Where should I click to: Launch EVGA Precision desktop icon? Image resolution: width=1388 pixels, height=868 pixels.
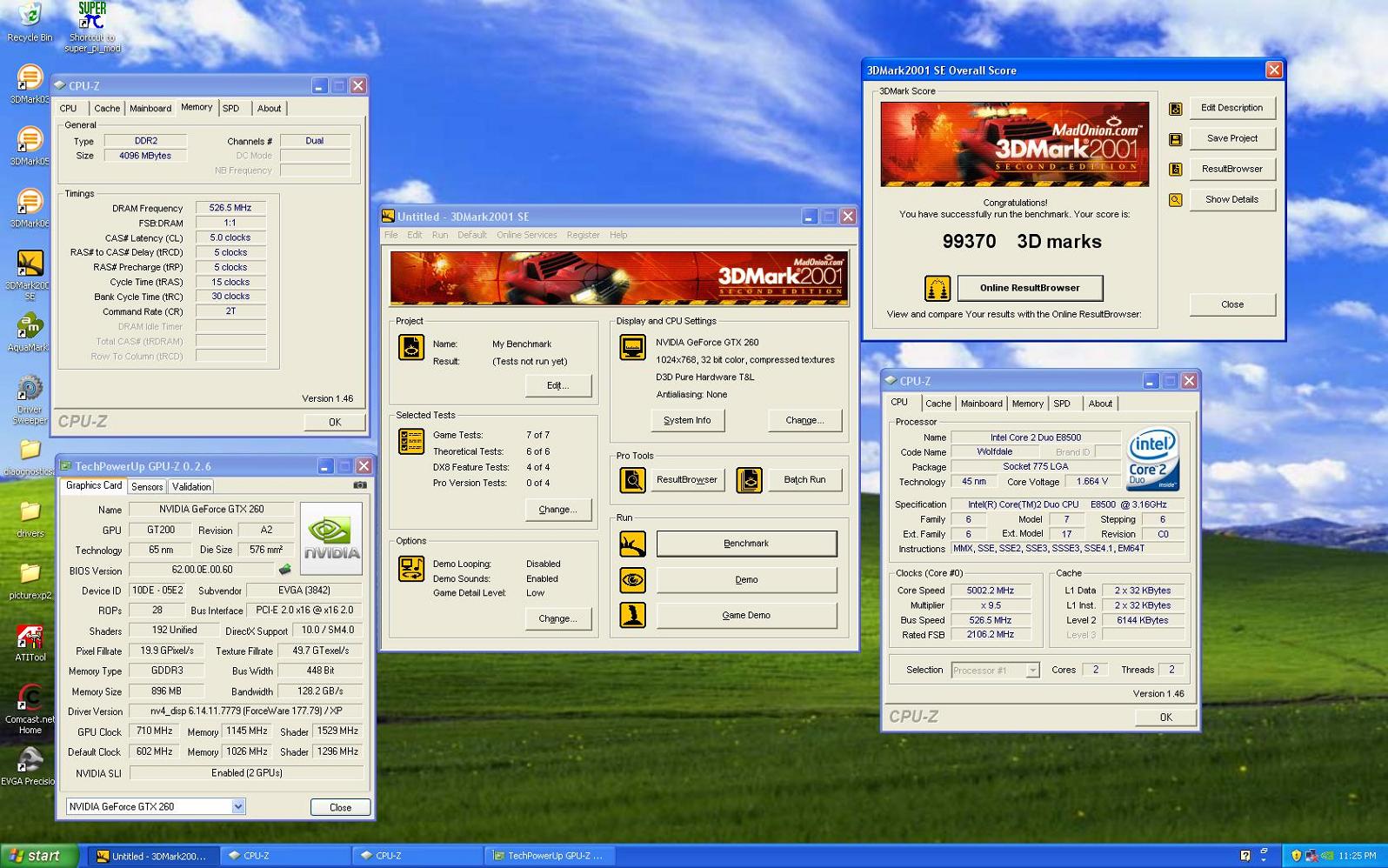(29, 766)
